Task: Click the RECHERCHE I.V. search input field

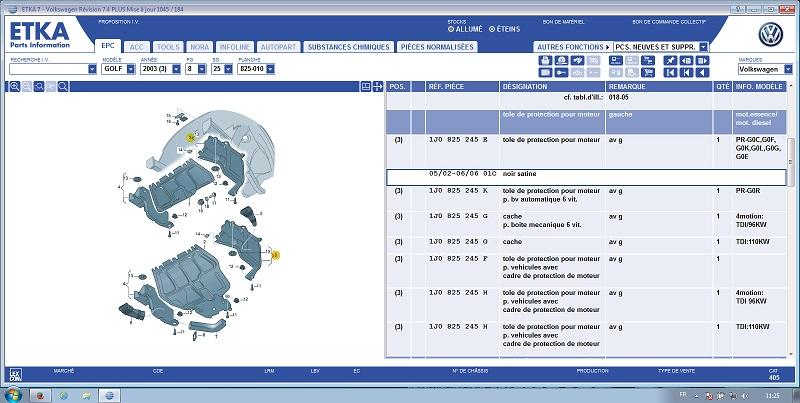Action: pyautogui.click(x=48, y=69)
